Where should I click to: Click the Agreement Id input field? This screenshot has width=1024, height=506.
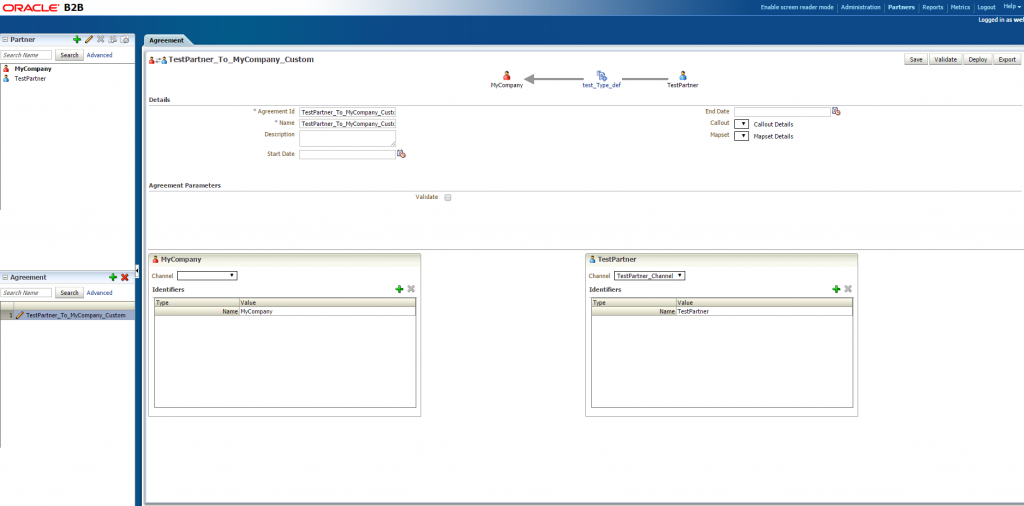tap(347, 112)
